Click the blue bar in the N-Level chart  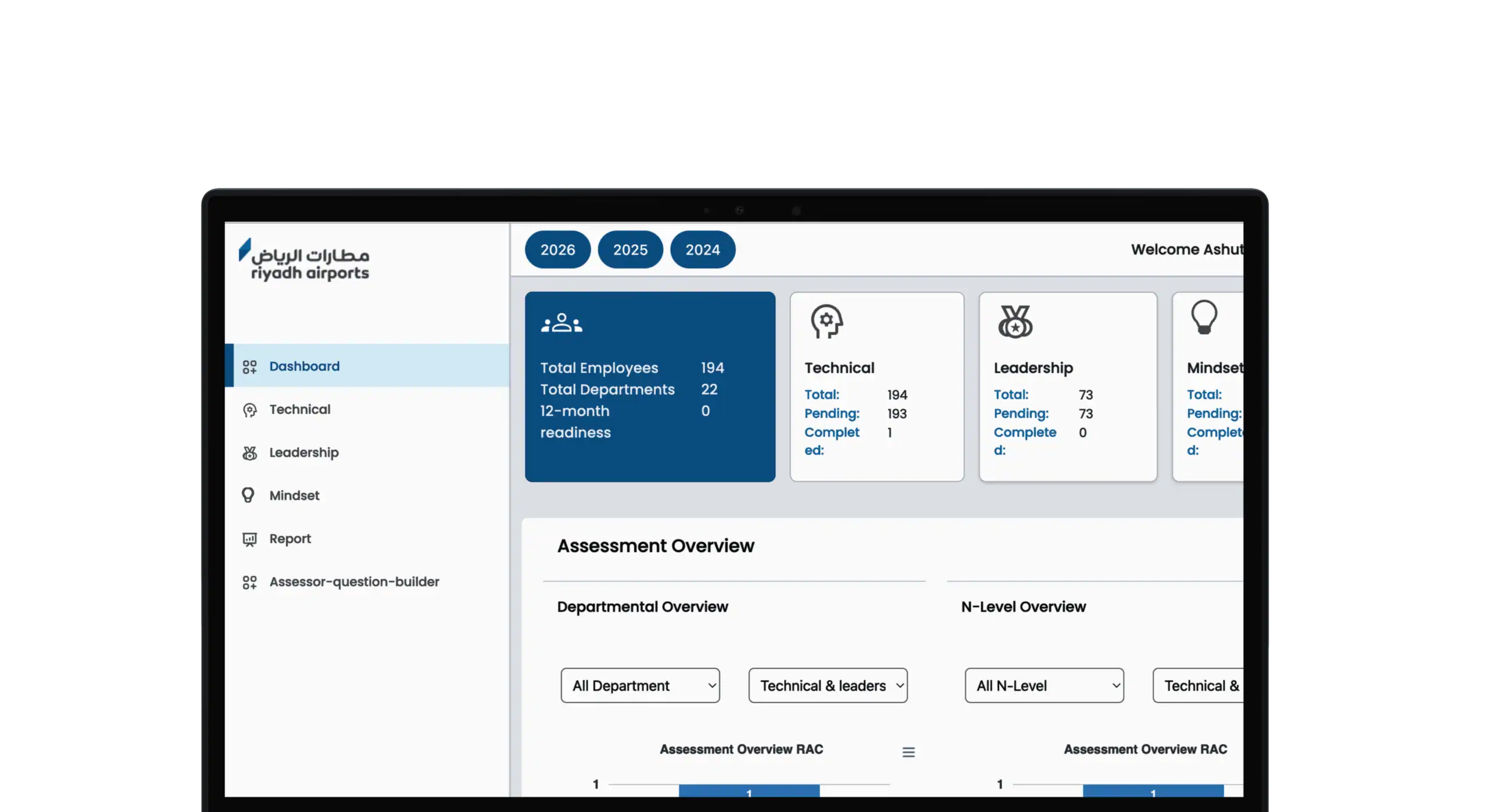pos(1153,790)
